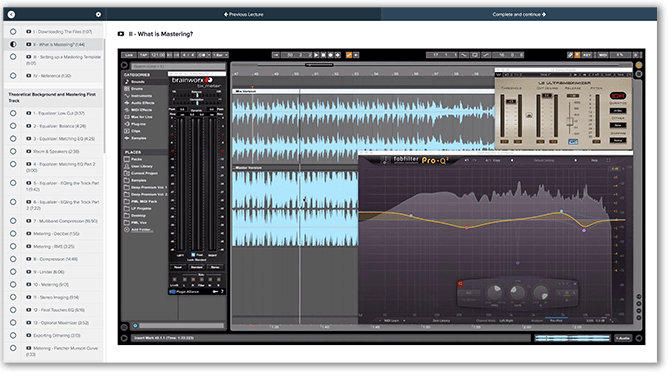This screenshot has height=378, width=672.
Task: Open the Shaping selector in L2
Action: click(618, 141)
